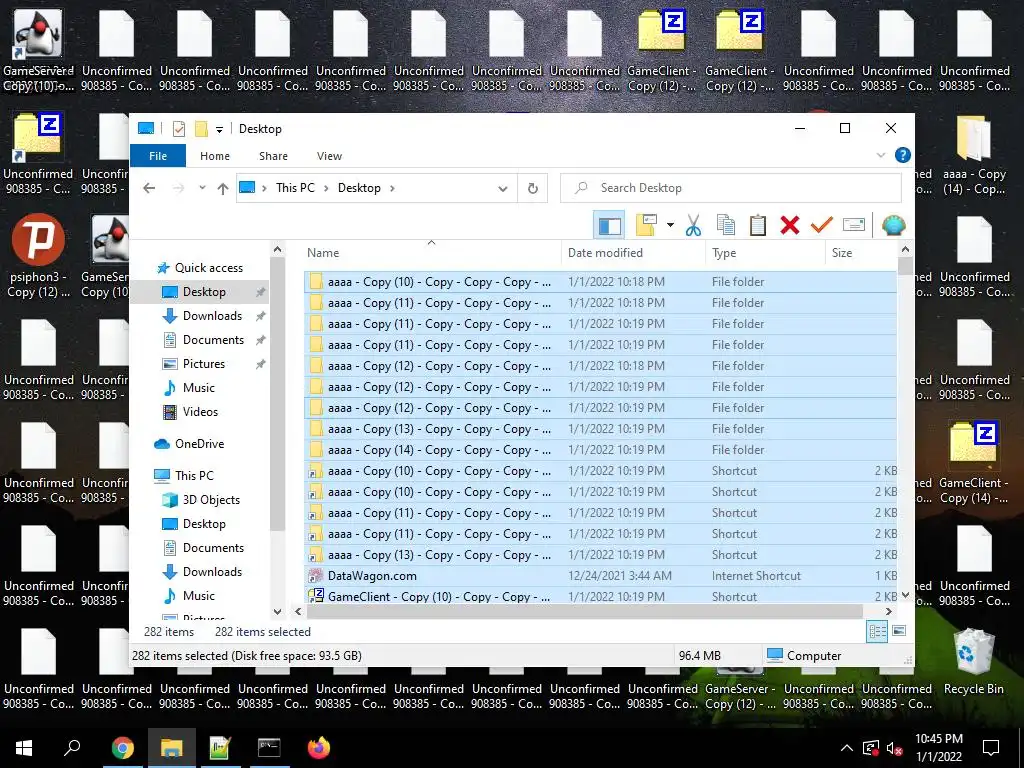Screen dimensions: 1024x768
Task: Open the Command Prompt taskbar icon
Action: (x=269, y=748)
